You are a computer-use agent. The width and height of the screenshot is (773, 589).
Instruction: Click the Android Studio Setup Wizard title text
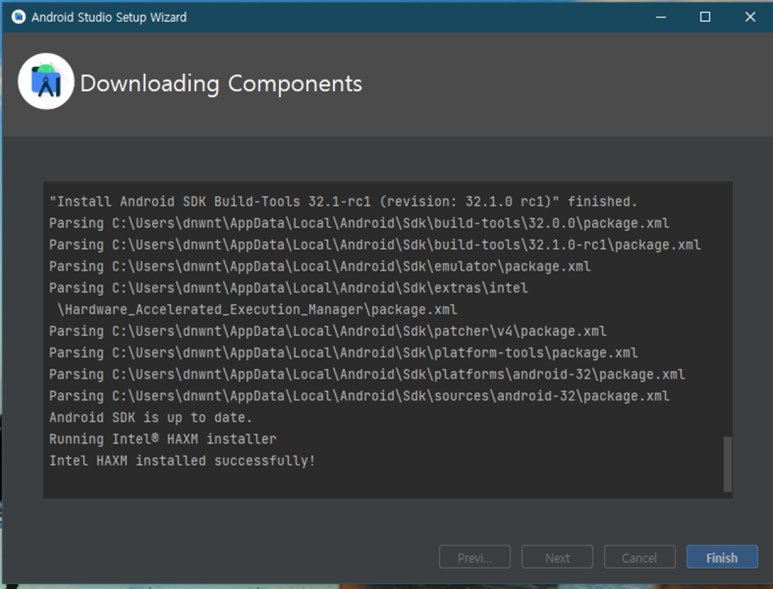coord(109,17)
